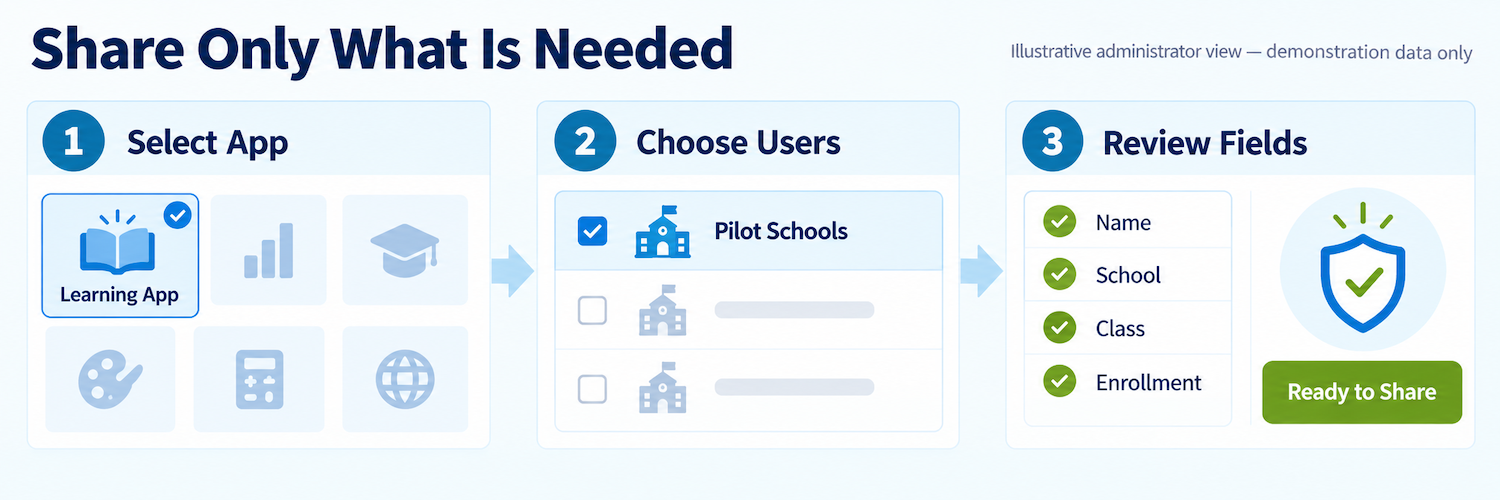The image size is (1500, 500).
Task: Choose the bar chart app icon
Action: 268,250
